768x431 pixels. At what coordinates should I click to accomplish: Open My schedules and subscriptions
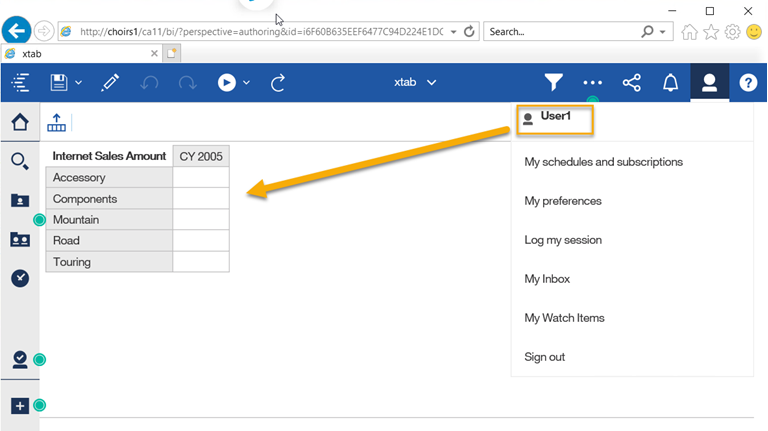pyautogui.click(x=603, y=162)
